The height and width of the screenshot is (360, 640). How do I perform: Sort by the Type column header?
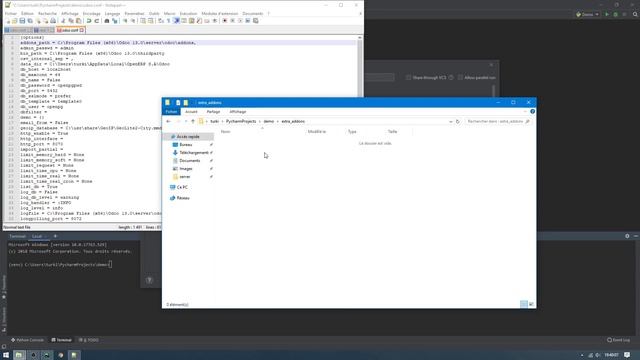click(352, 131)
